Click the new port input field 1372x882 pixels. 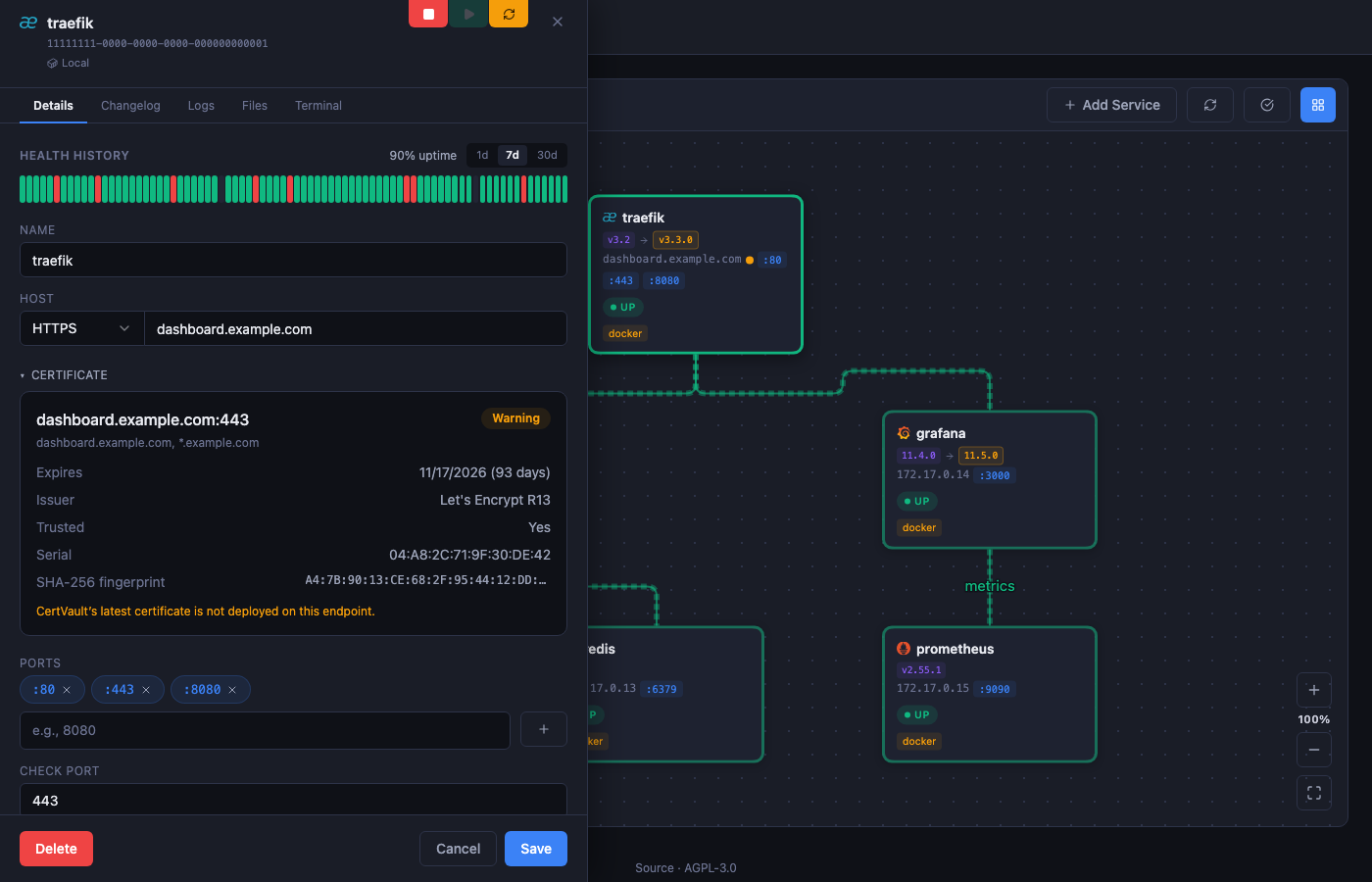(265, 730)
